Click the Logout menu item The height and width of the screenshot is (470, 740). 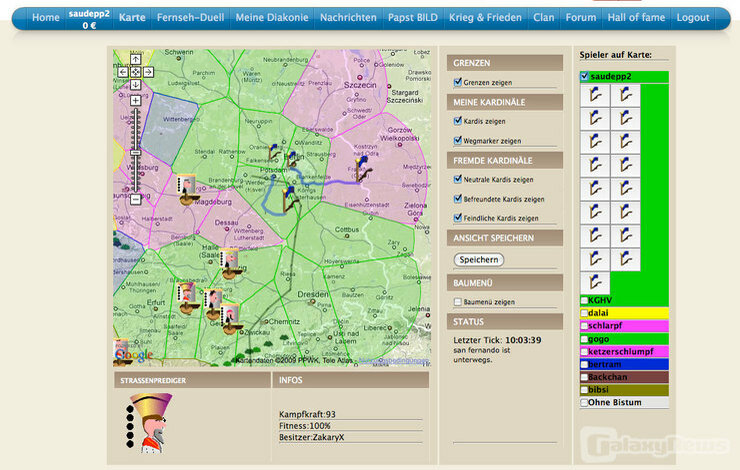tap(693, 18)
